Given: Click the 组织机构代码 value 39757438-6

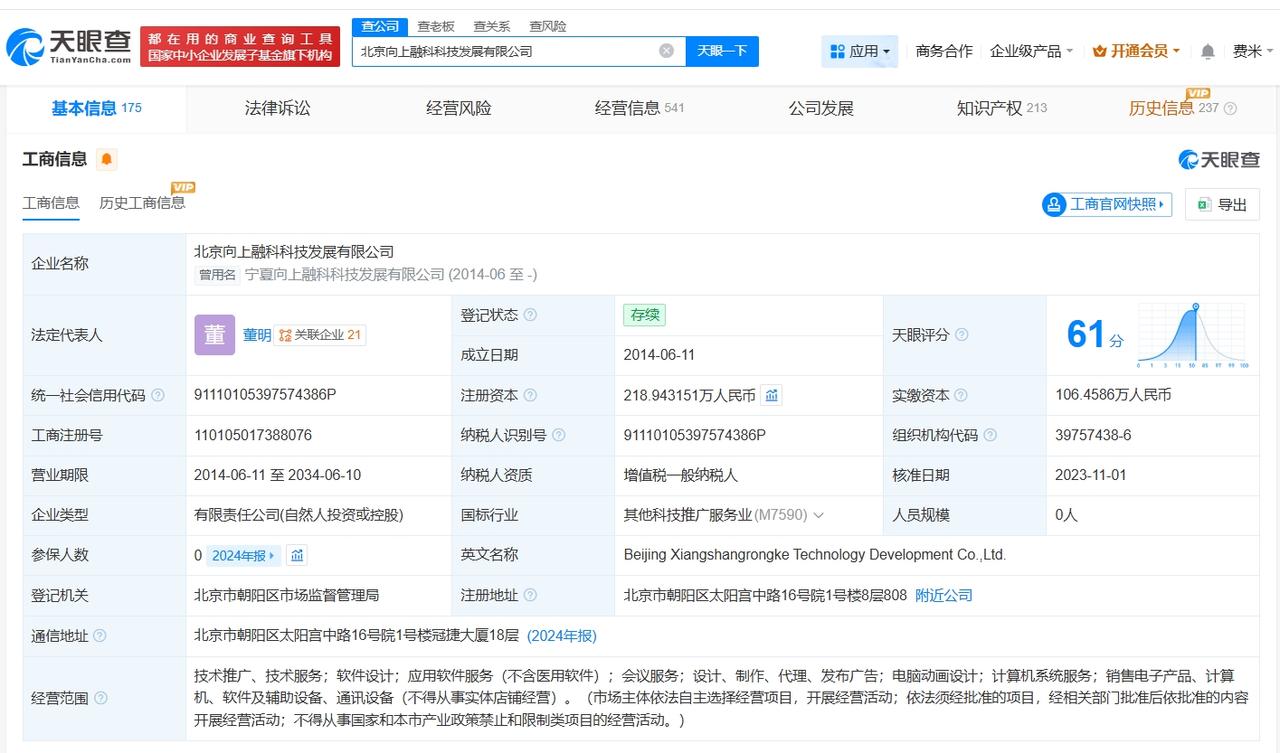Looking at the screenshot, I should (1093, 435).
